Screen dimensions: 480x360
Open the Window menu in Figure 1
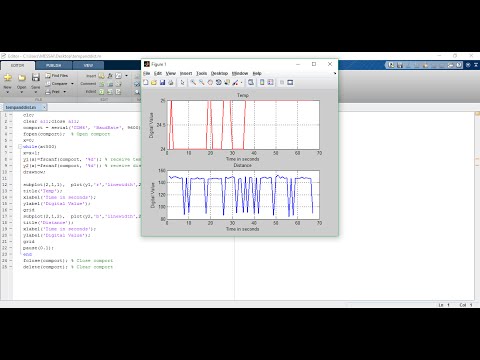click(x=240, y=73)
